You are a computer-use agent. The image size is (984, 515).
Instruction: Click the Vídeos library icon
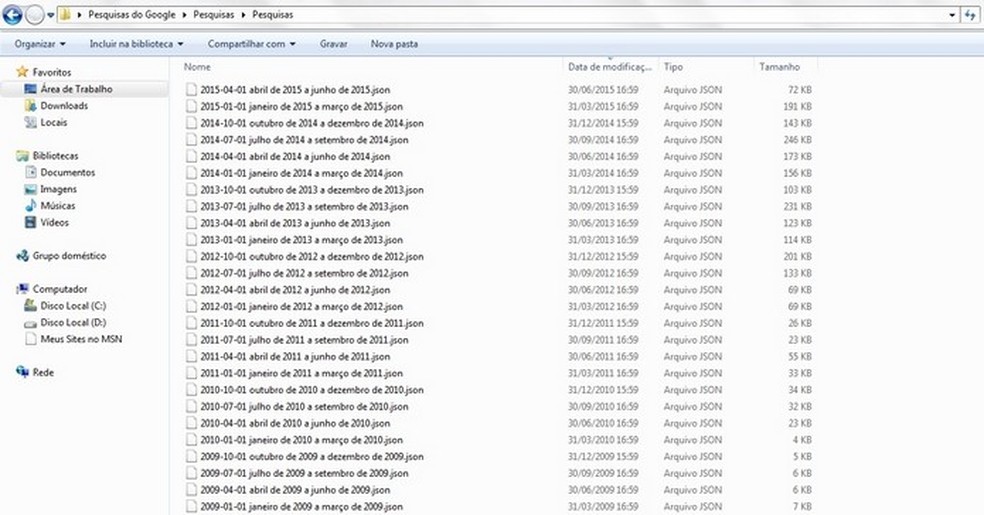30,222
